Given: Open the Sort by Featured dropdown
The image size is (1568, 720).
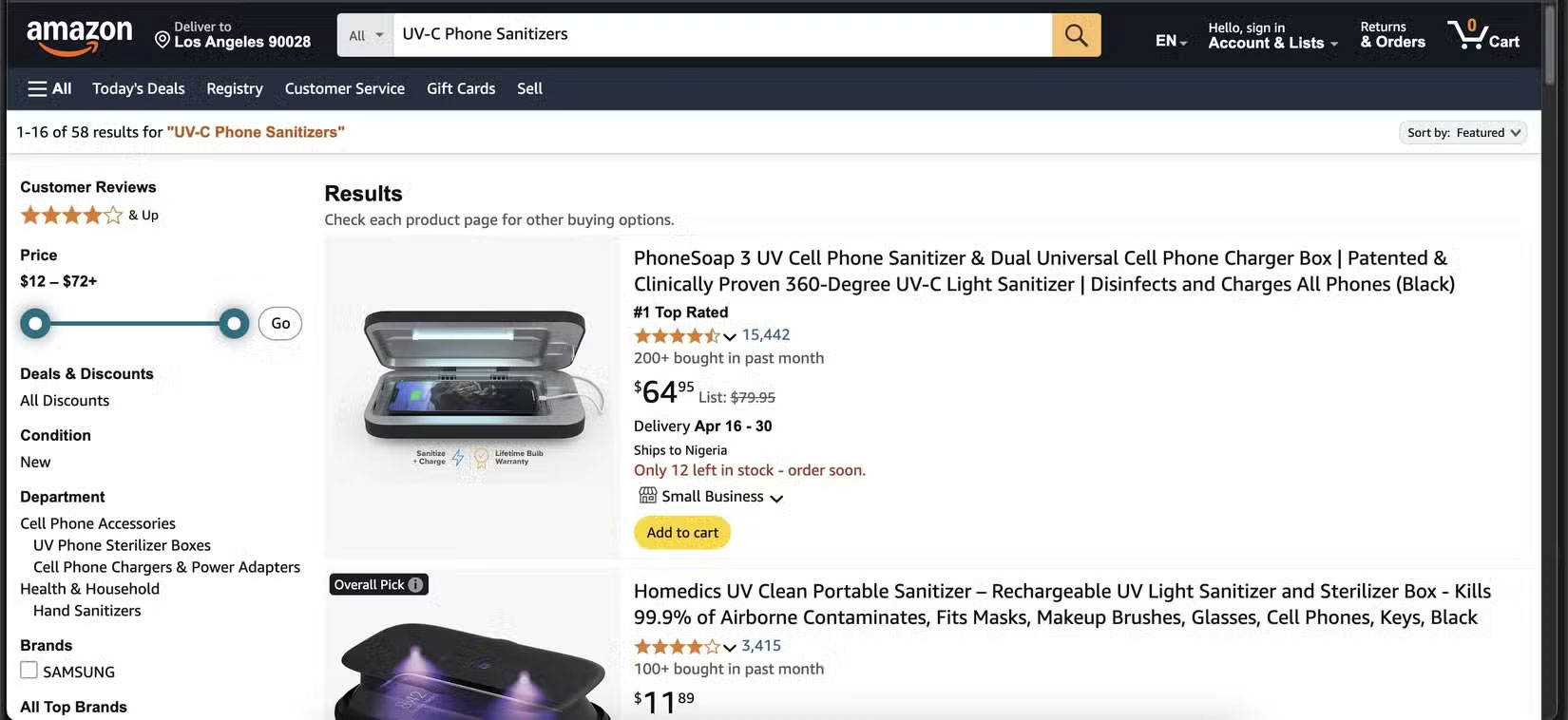Looking at the screenshot, I should pyautogui.click(x=1463, y=132).
